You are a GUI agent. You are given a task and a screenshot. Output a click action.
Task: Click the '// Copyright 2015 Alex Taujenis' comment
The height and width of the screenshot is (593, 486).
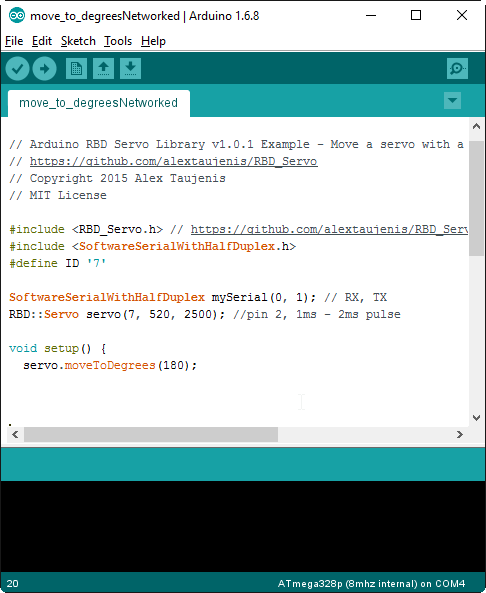[117, 178]
